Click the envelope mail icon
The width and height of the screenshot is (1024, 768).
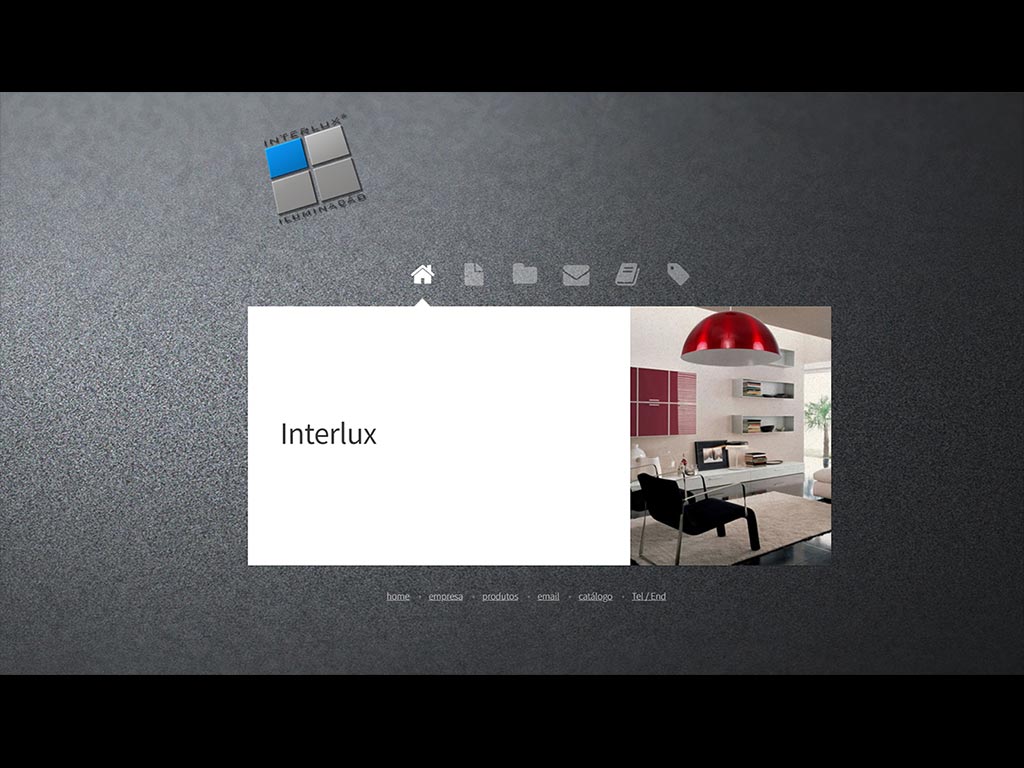576,275
